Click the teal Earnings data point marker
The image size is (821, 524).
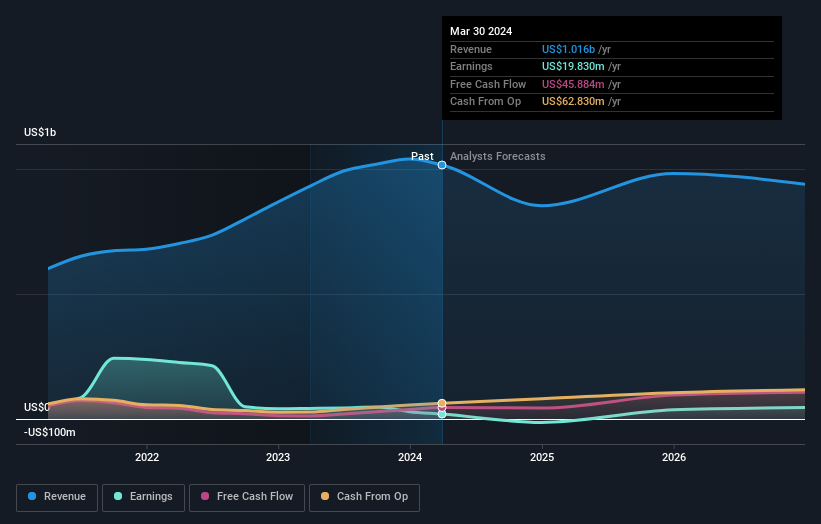click(x=442, y=414)
